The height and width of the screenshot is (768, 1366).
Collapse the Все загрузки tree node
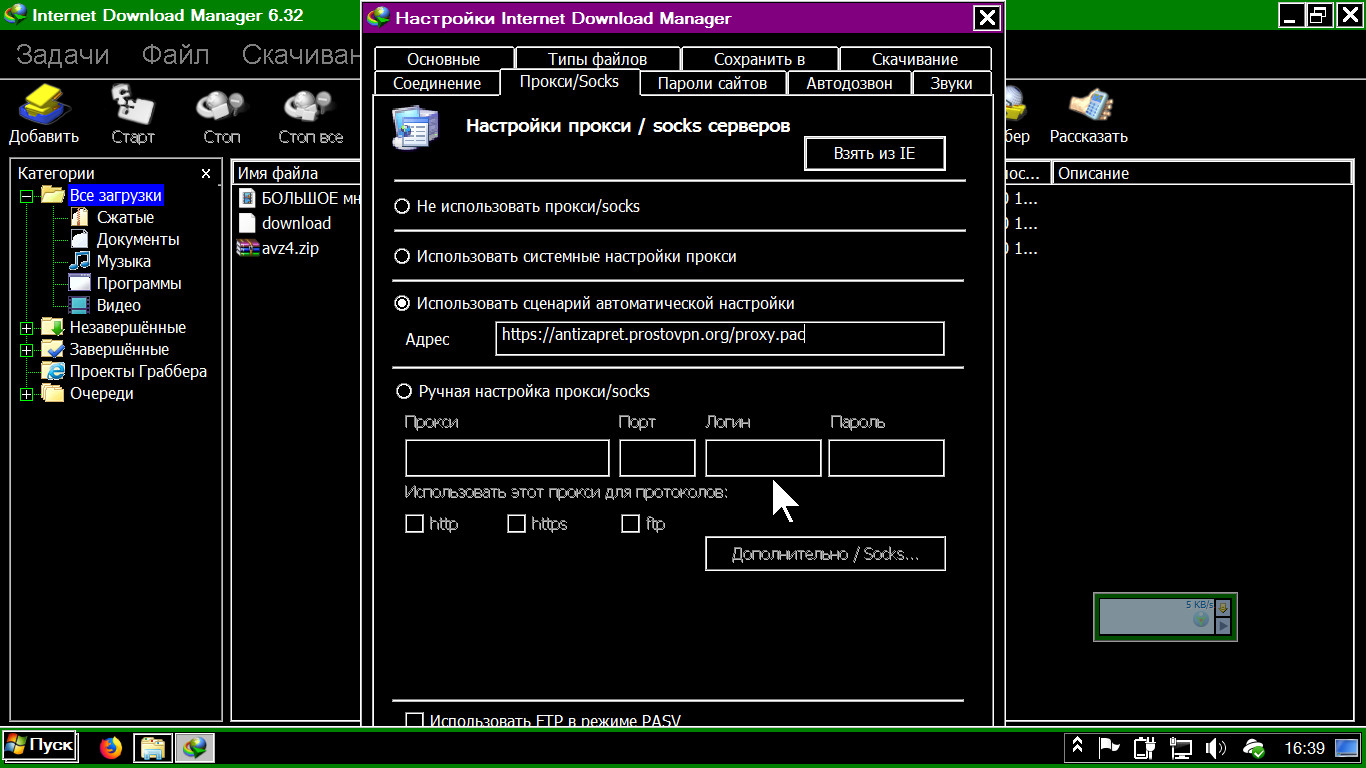pyautogui.click(x=26, y=196)
